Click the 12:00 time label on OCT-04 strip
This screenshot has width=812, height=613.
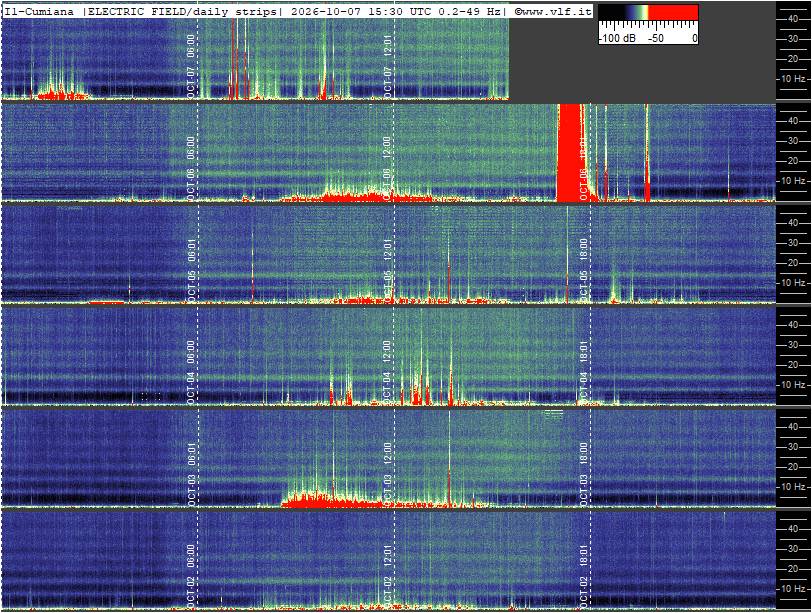click(x=387, y=351)
